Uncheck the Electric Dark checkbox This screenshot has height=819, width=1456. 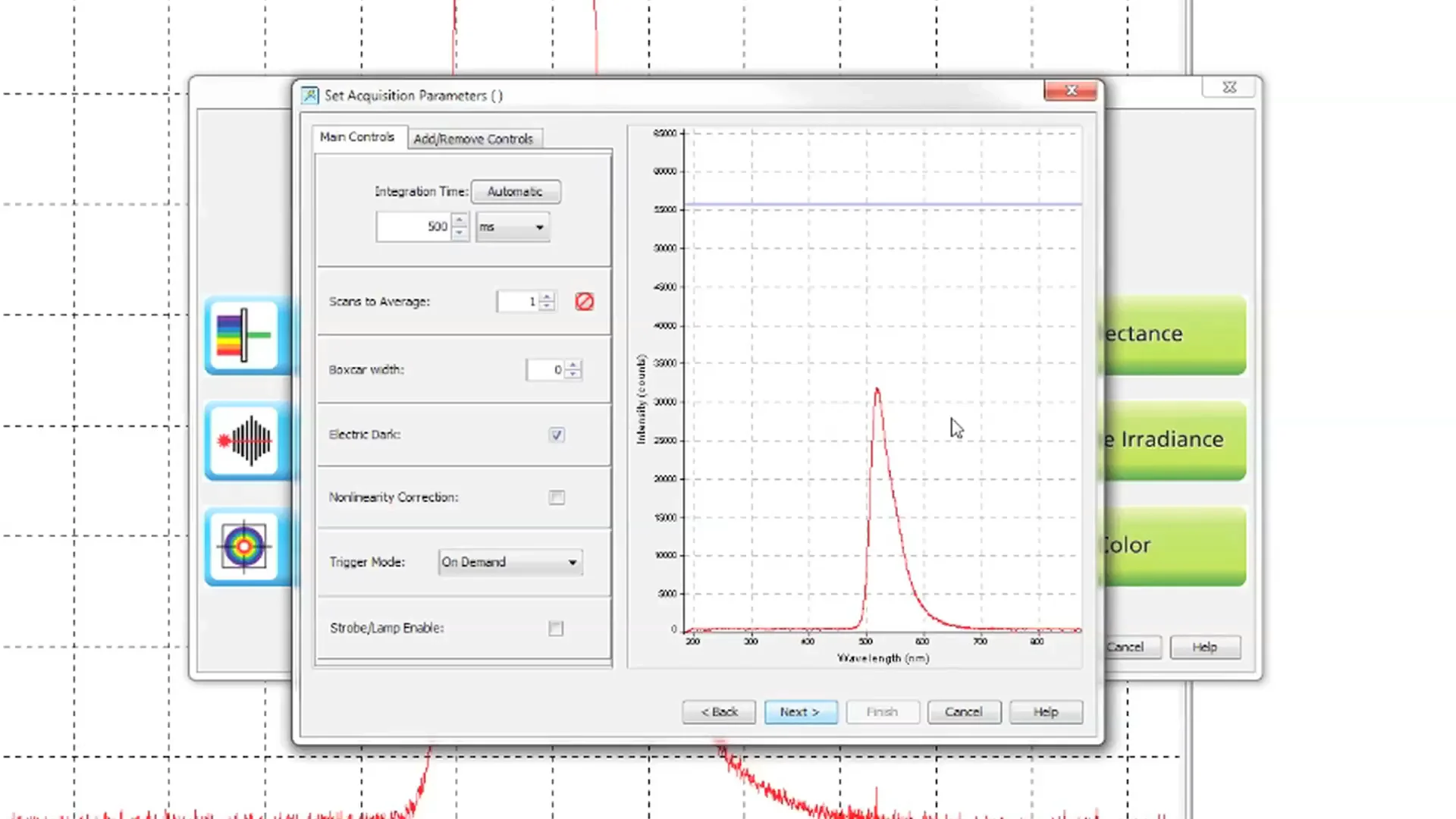557,435
